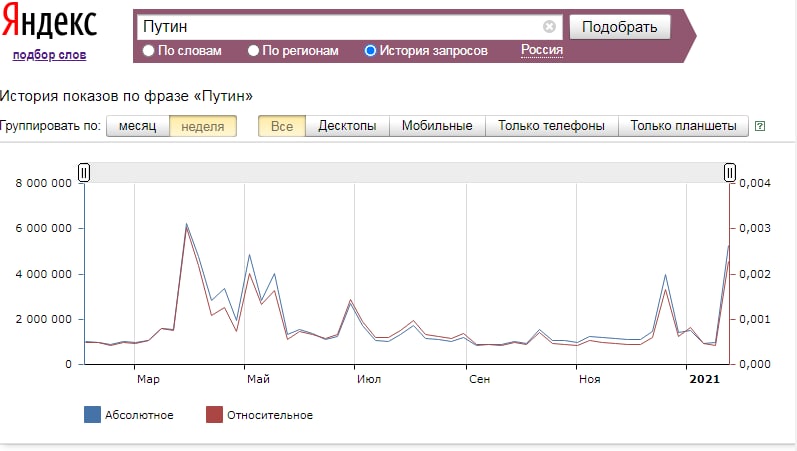Clear the search field with the X icon

pyautogui.click(x=549, y=26)
